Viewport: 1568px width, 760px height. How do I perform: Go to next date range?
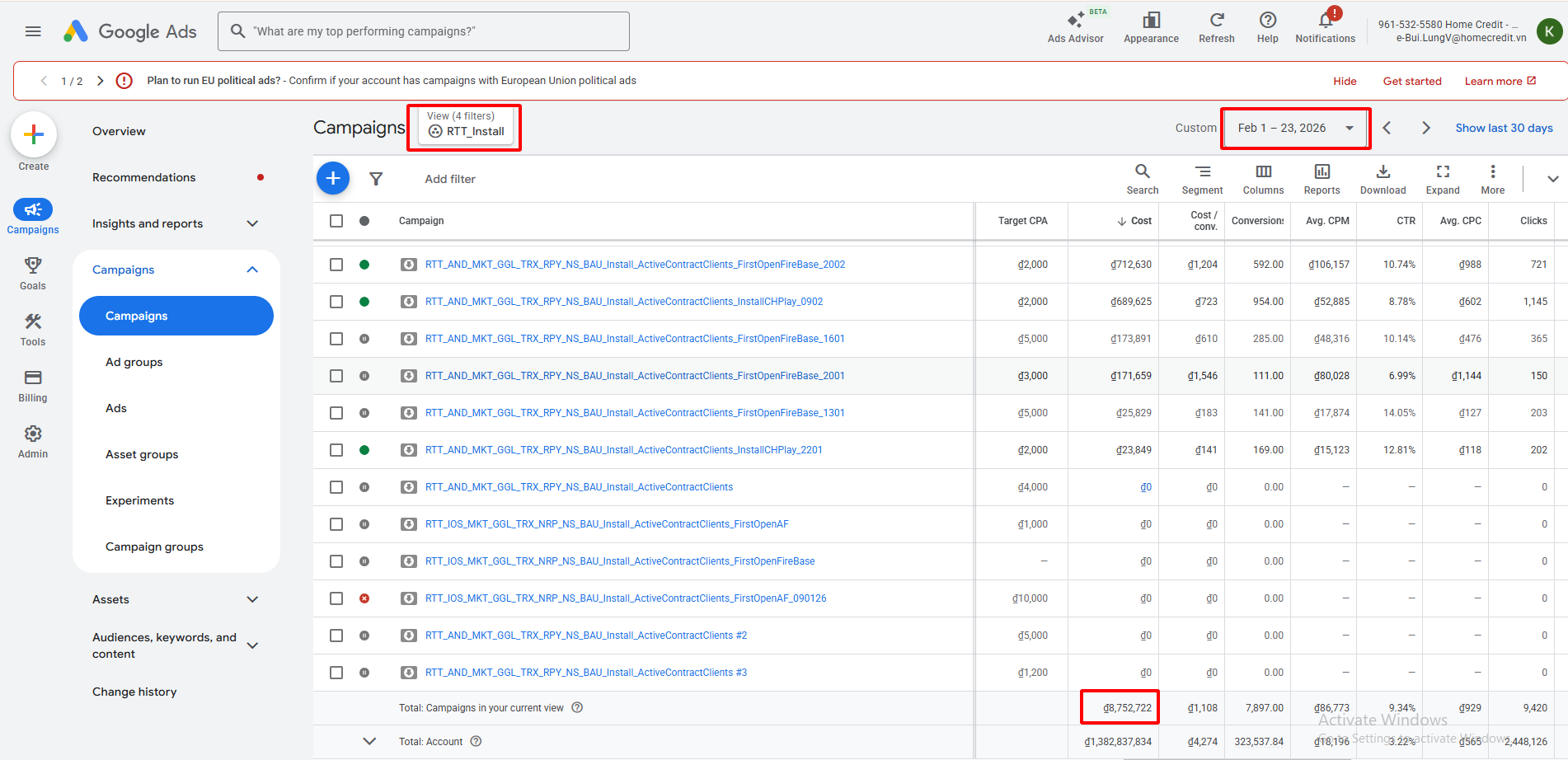click(1426, 128)
